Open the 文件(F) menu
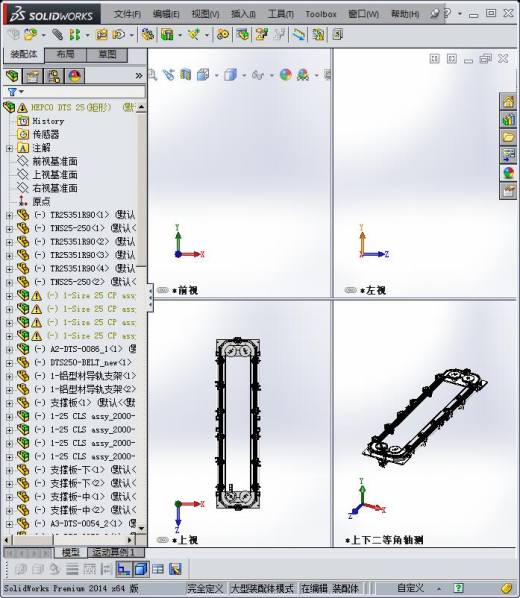The height and width of the screenshot is (598, 520). coord(127,14)
